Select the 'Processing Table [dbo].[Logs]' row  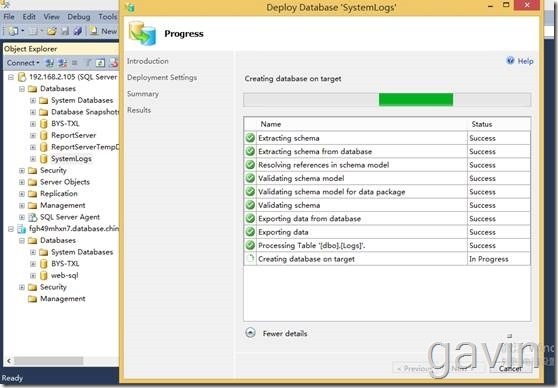pyautogui.click(x=387, y=245)
